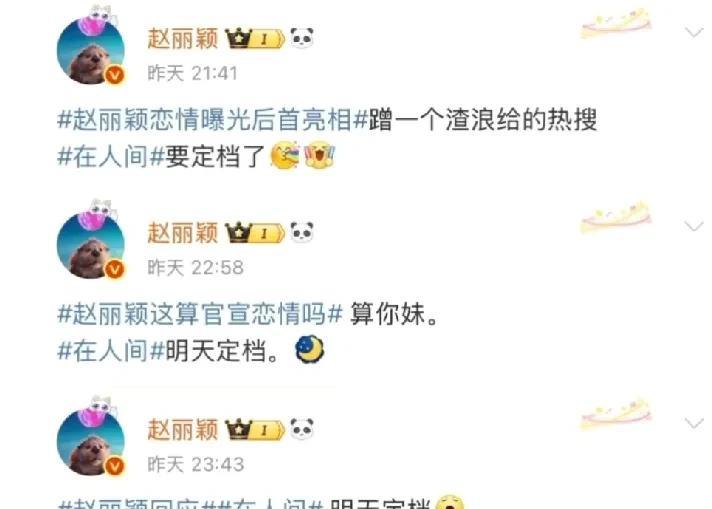Click the crown membership badge on first post
This screenshot has height=509, width=712.
255,39
